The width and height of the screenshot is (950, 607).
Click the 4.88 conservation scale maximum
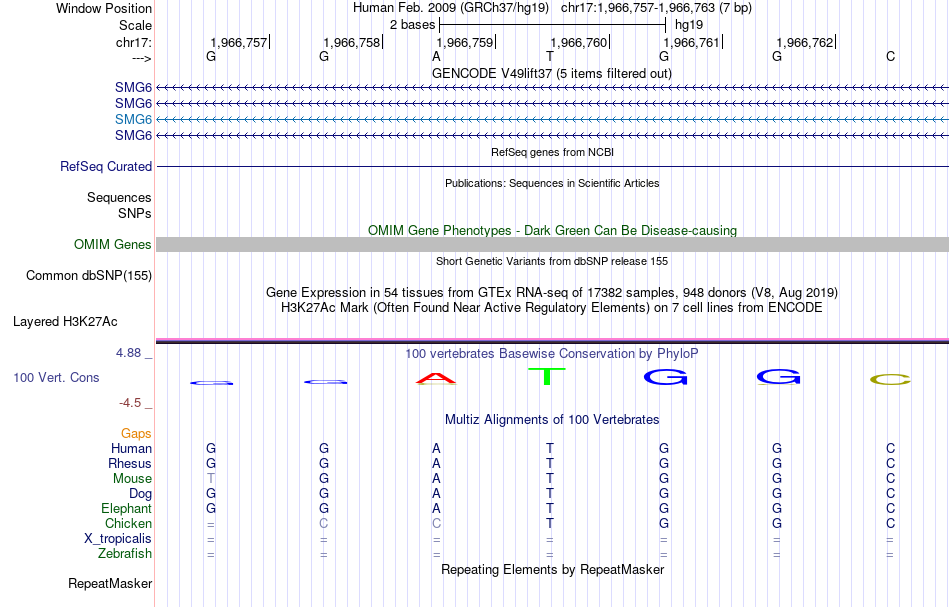pos(128,353)
